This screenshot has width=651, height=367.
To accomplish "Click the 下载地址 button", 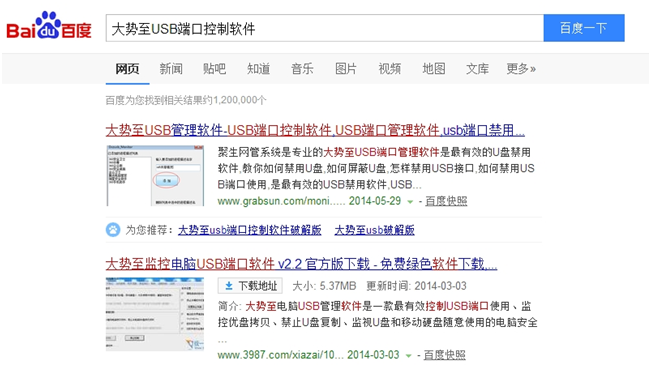I will coord(250,286).
